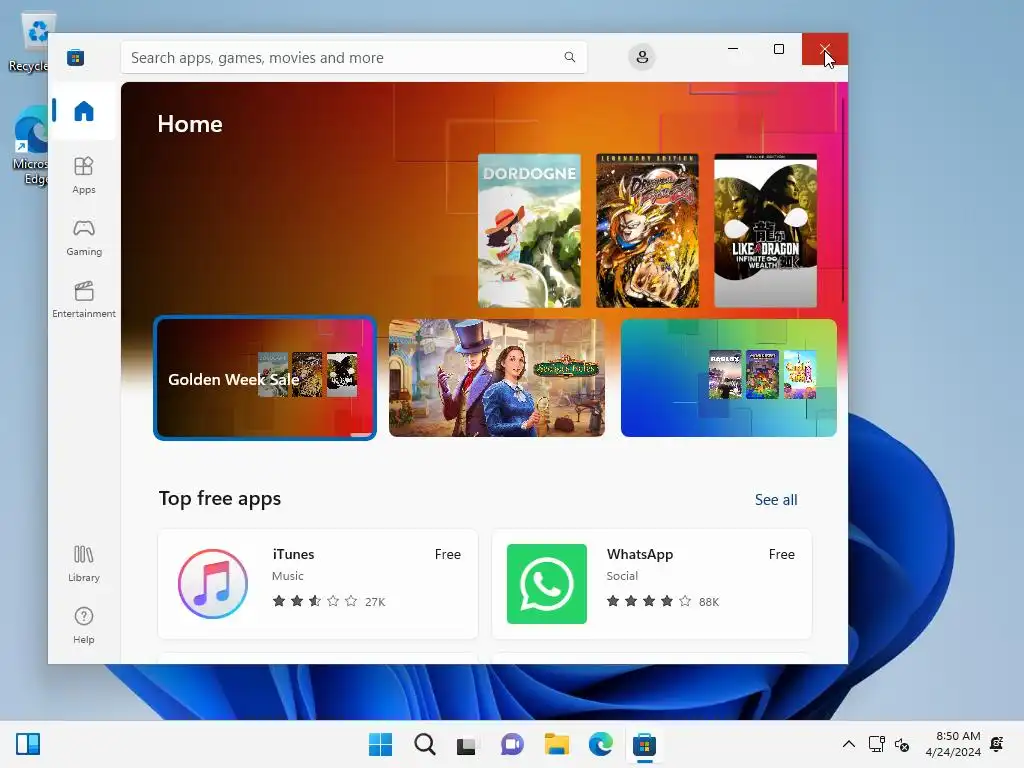1024x768 pixels.
Task: Click the Free label on WhatsApp card
Action: point(781,554)
